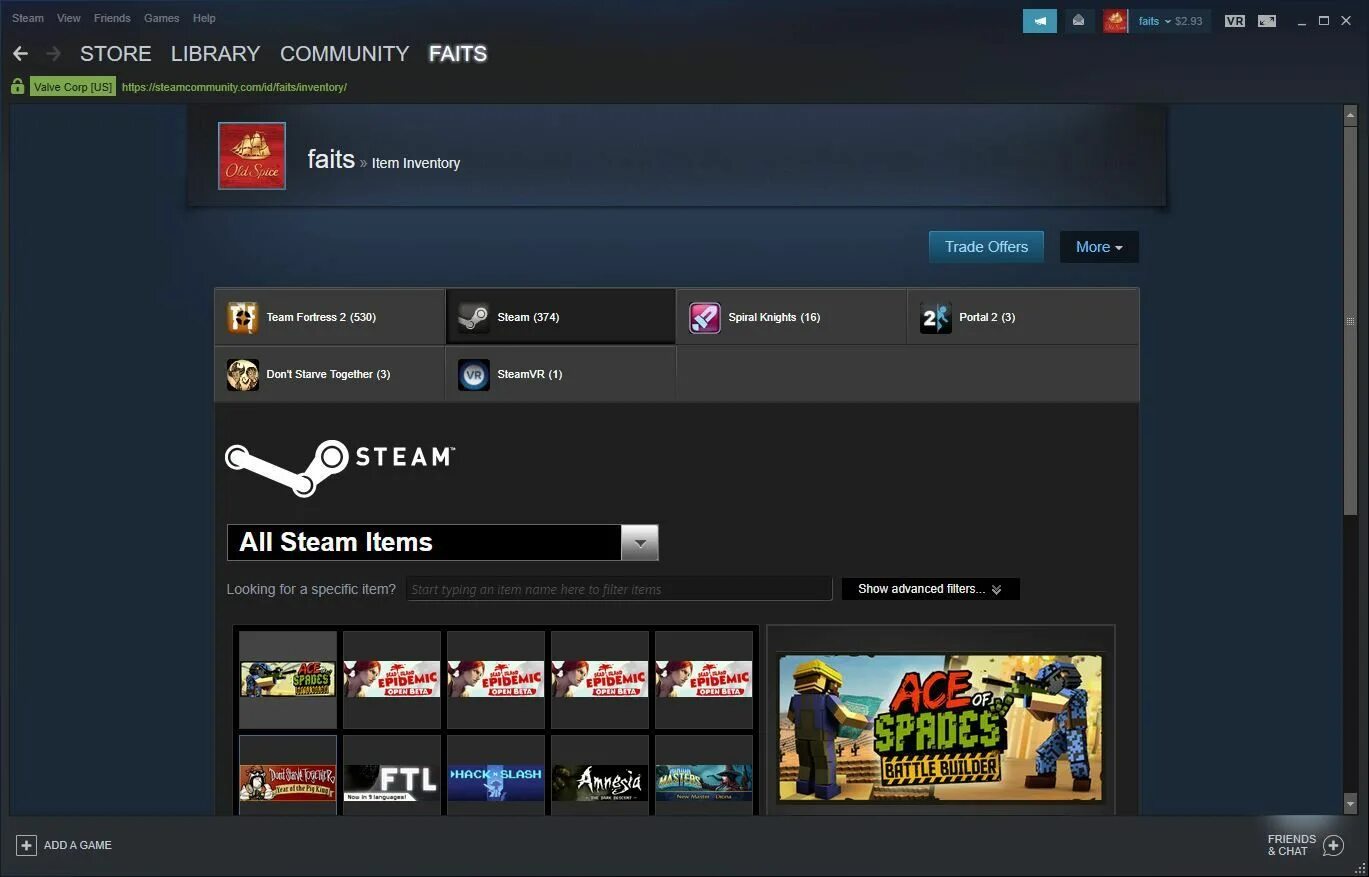
Task: Click the Friends & Chat plus icon
Action: [1333, 846]
